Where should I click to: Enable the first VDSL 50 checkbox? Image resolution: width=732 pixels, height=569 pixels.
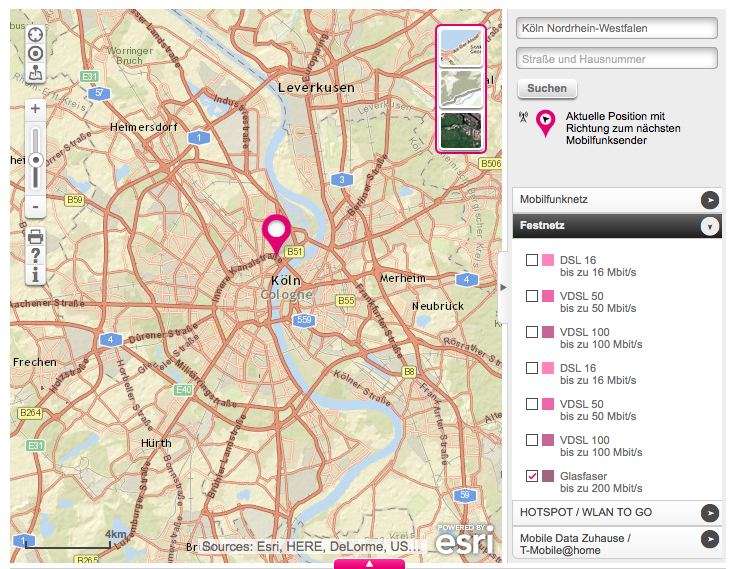click(x=532, y=296)
